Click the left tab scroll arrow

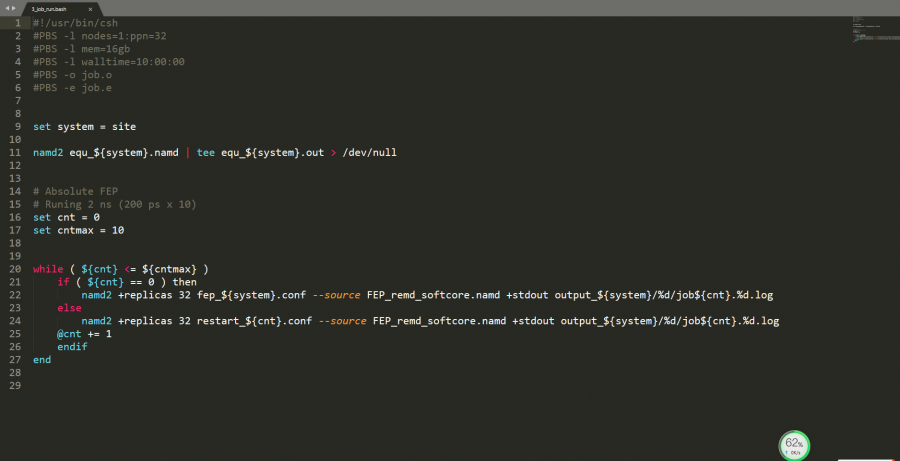point(6,7)
